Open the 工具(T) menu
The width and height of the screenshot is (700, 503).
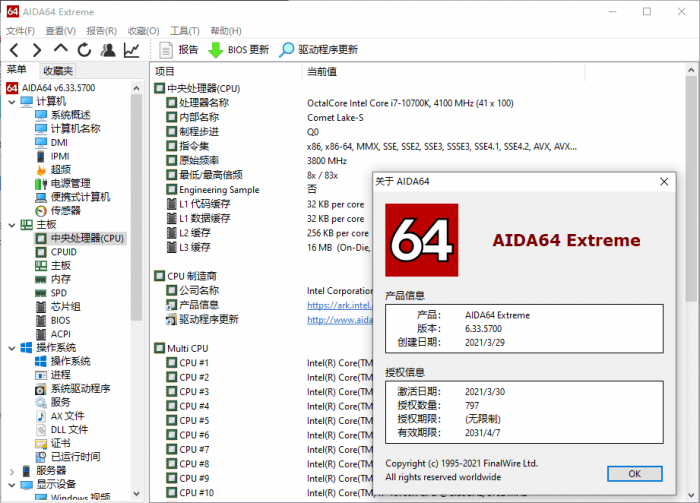click(185, 31)
